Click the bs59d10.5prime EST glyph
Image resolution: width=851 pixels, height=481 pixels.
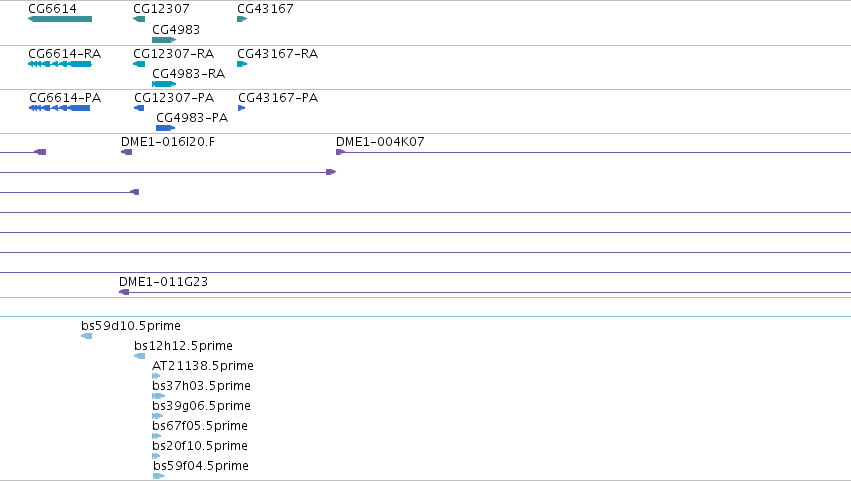[x=86, y=336]
